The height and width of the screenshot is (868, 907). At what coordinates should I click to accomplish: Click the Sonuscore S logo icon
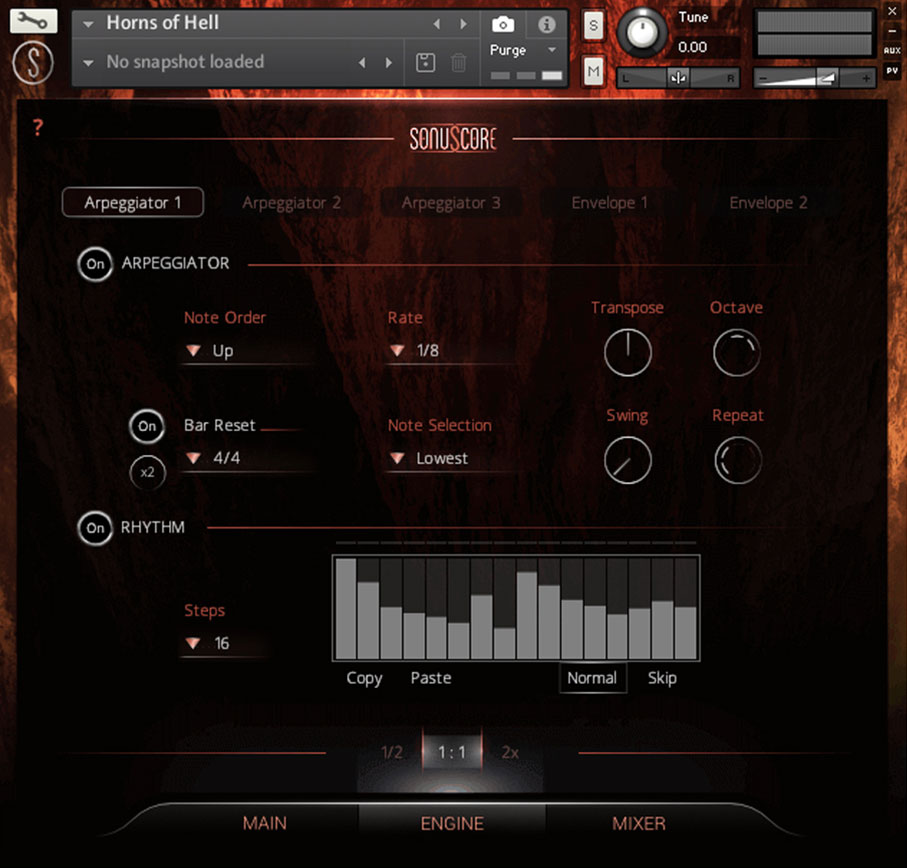33,63
